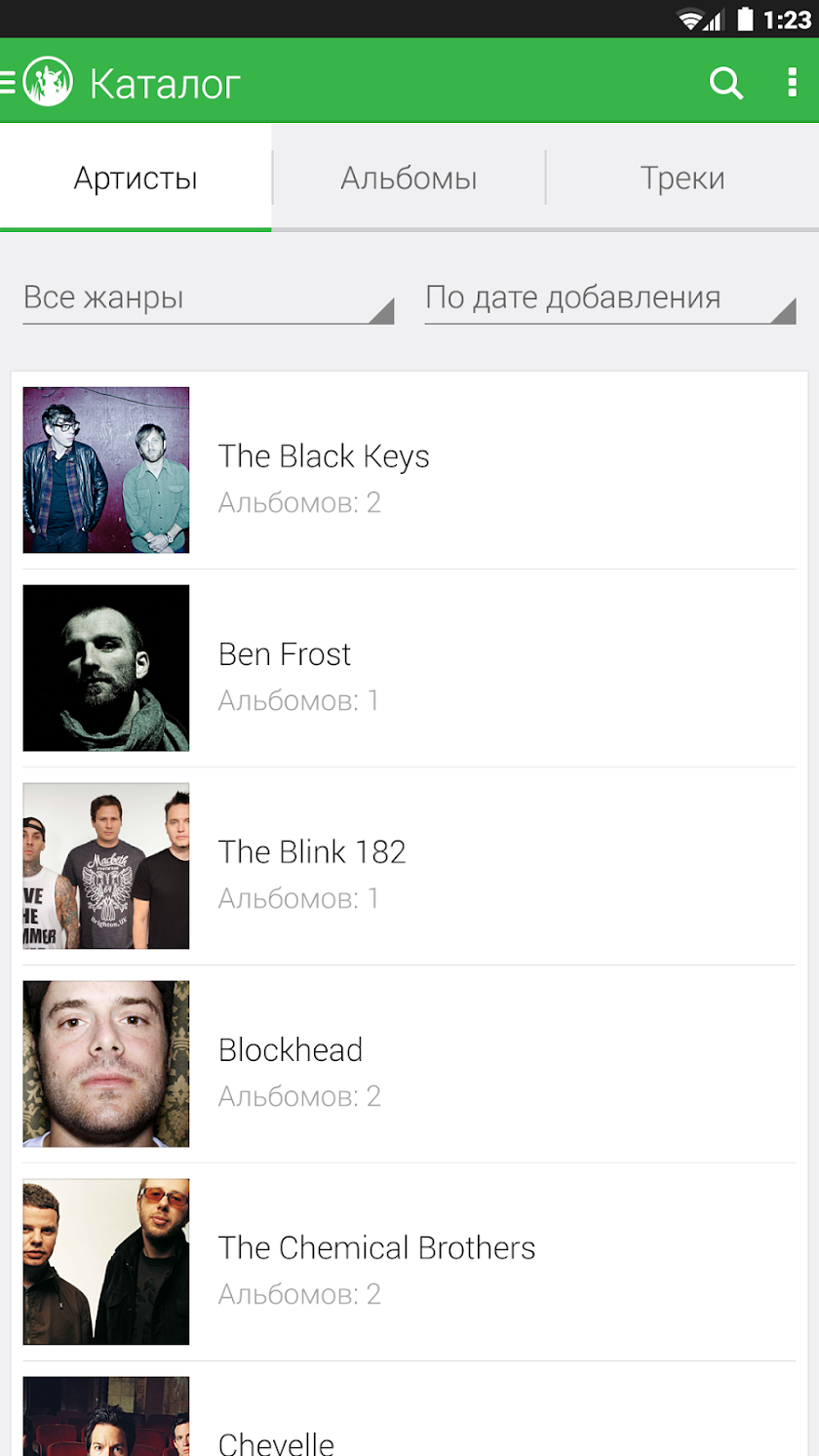Open the three-dot overflow menu
819x1456 pixels.
792,82
